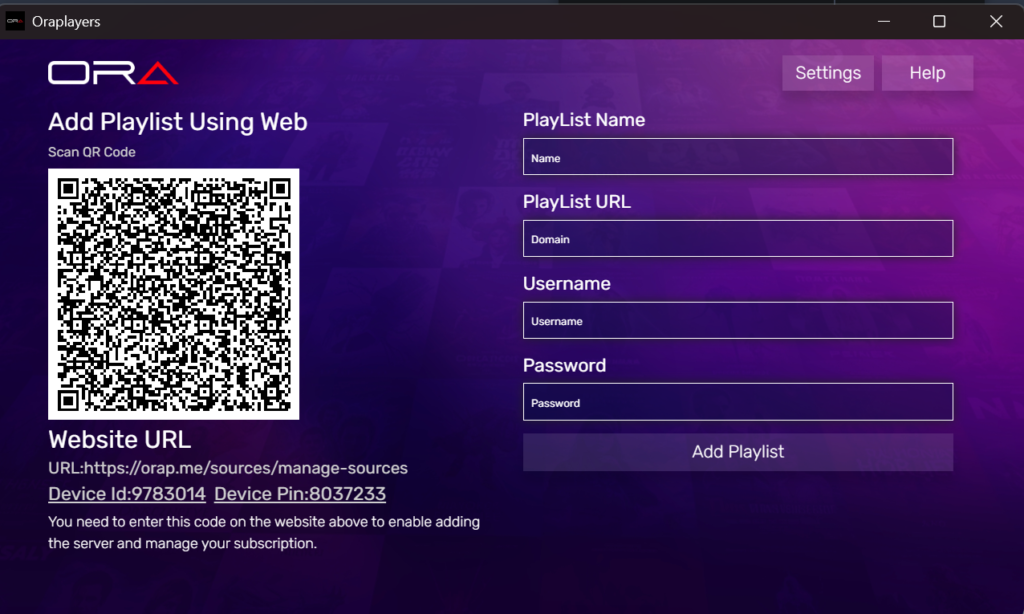Screen dimensions: 1024x614
Task: Click the Add Playlist Using Web heading
Action: click(x=177, y=122)
